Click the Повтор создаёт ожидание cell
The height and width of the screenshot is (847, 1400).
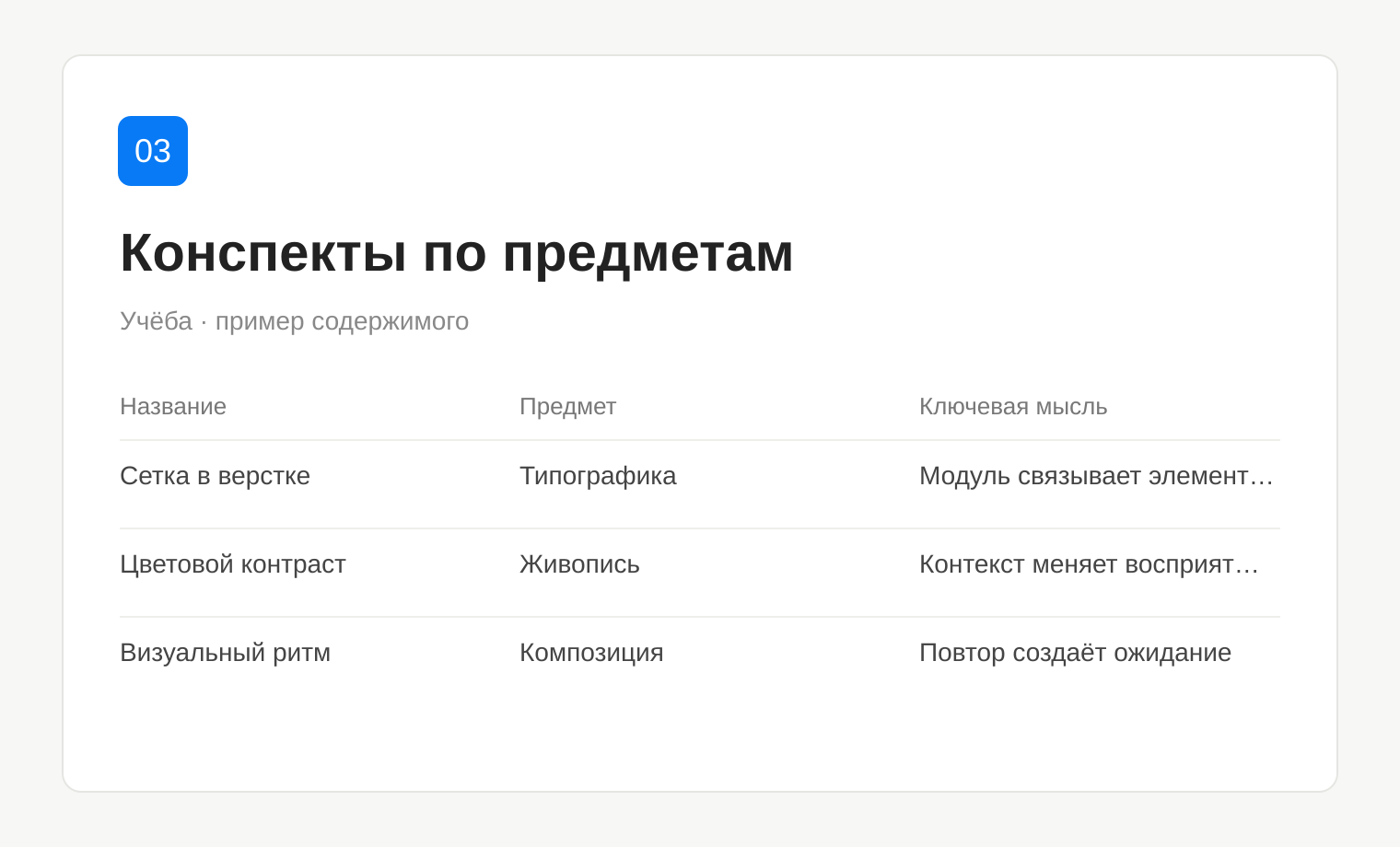click(1076, 652)
